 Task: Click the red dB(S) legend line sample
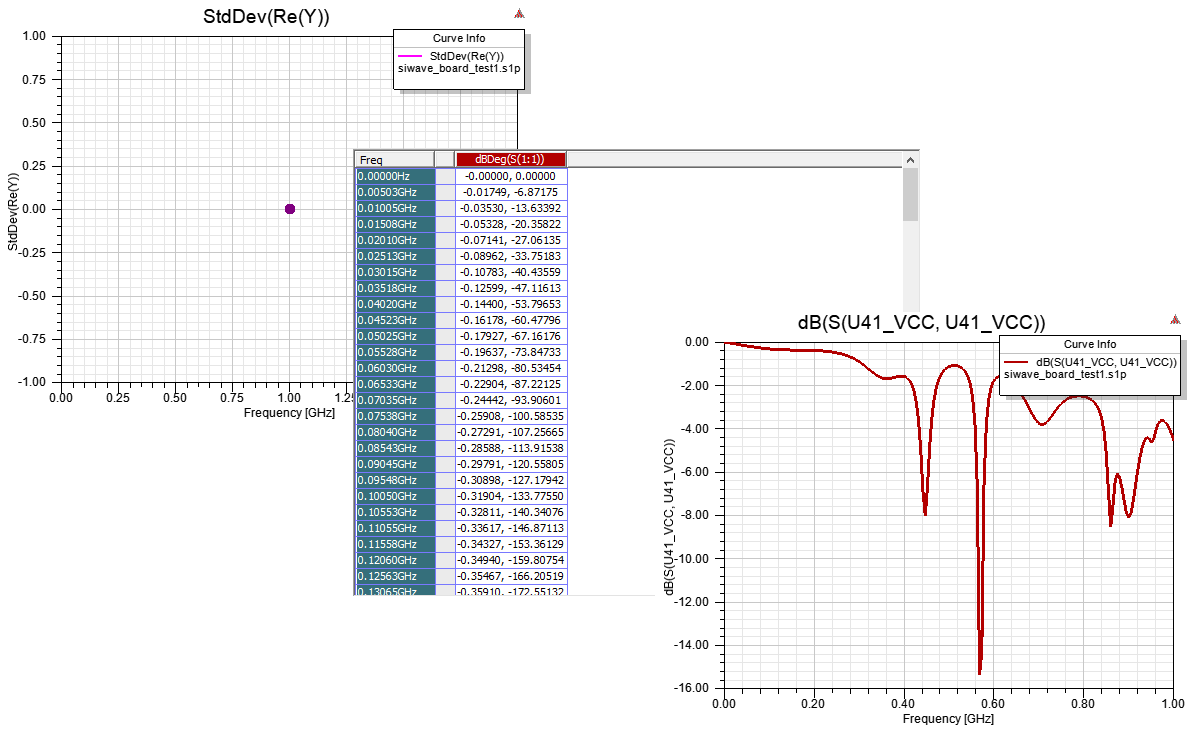[1017, 362]
